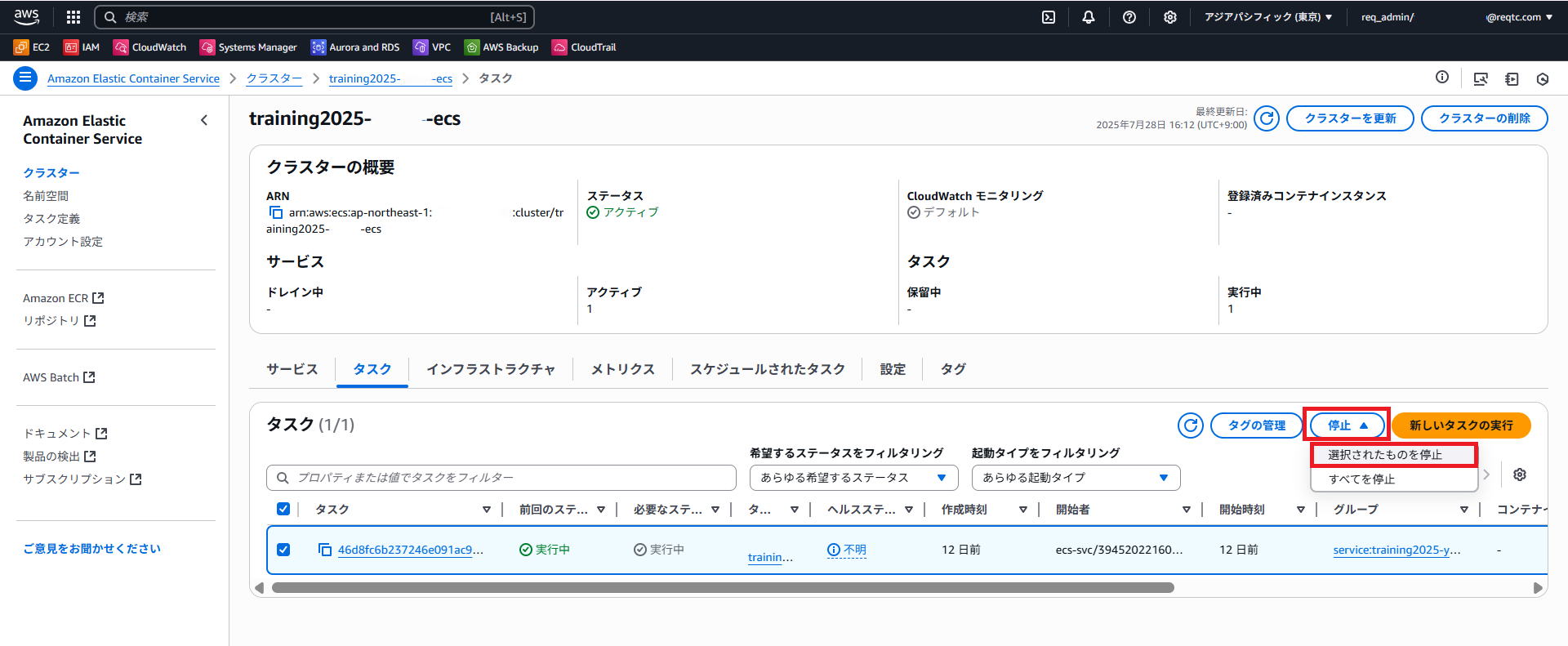The image size is (1568, 646).
Task: Open the launch type filter dropdown
Action: pyautogui.click(x=1076, y=478)
